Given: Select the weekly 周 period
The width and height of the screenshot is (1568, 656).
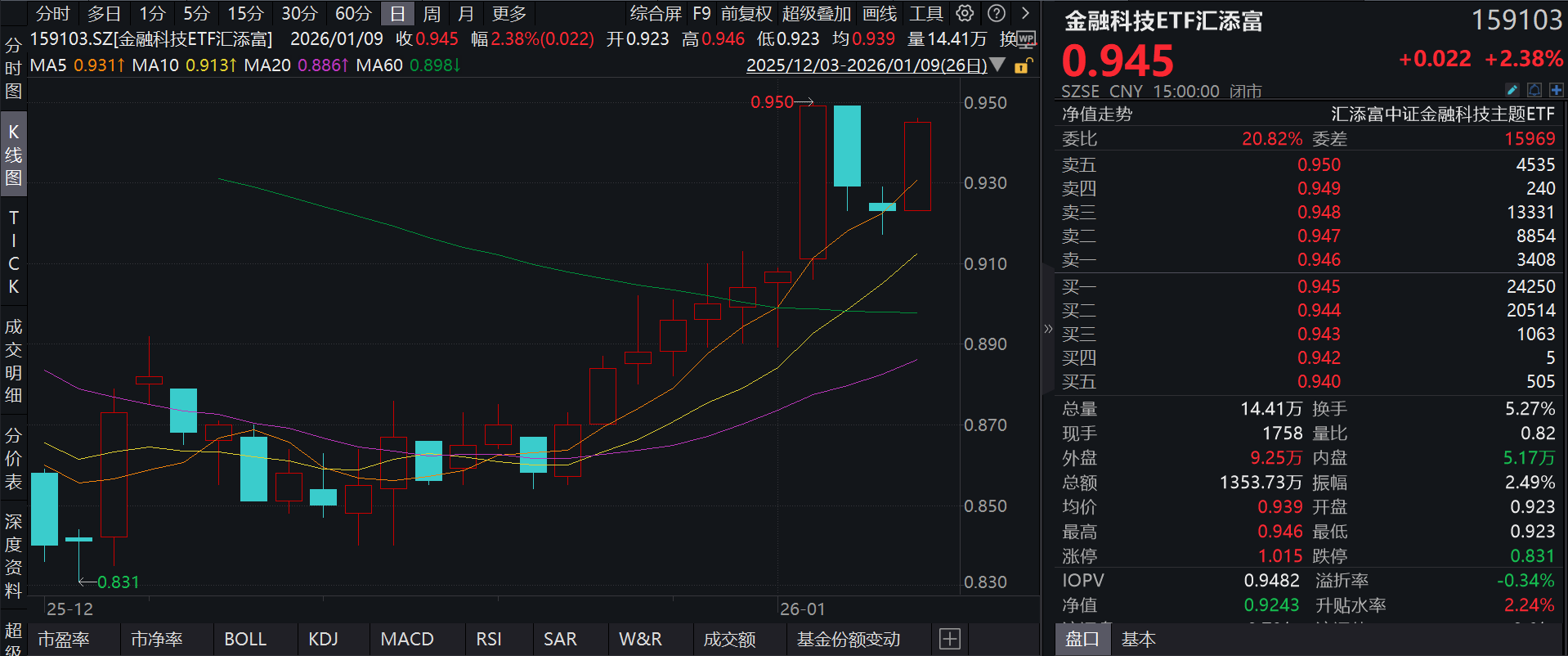Looking at the screenshot, I should point(432,14).
